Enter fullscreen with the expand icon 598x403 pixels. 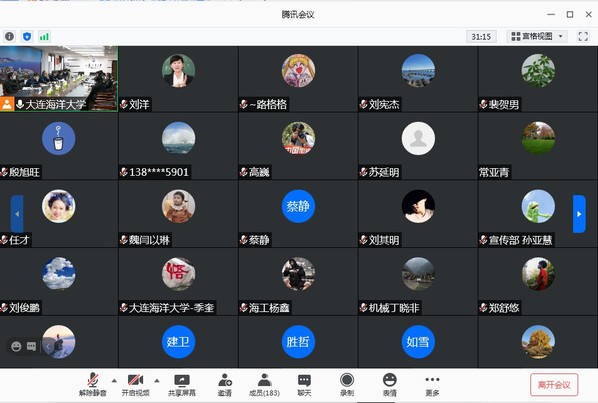583,37
